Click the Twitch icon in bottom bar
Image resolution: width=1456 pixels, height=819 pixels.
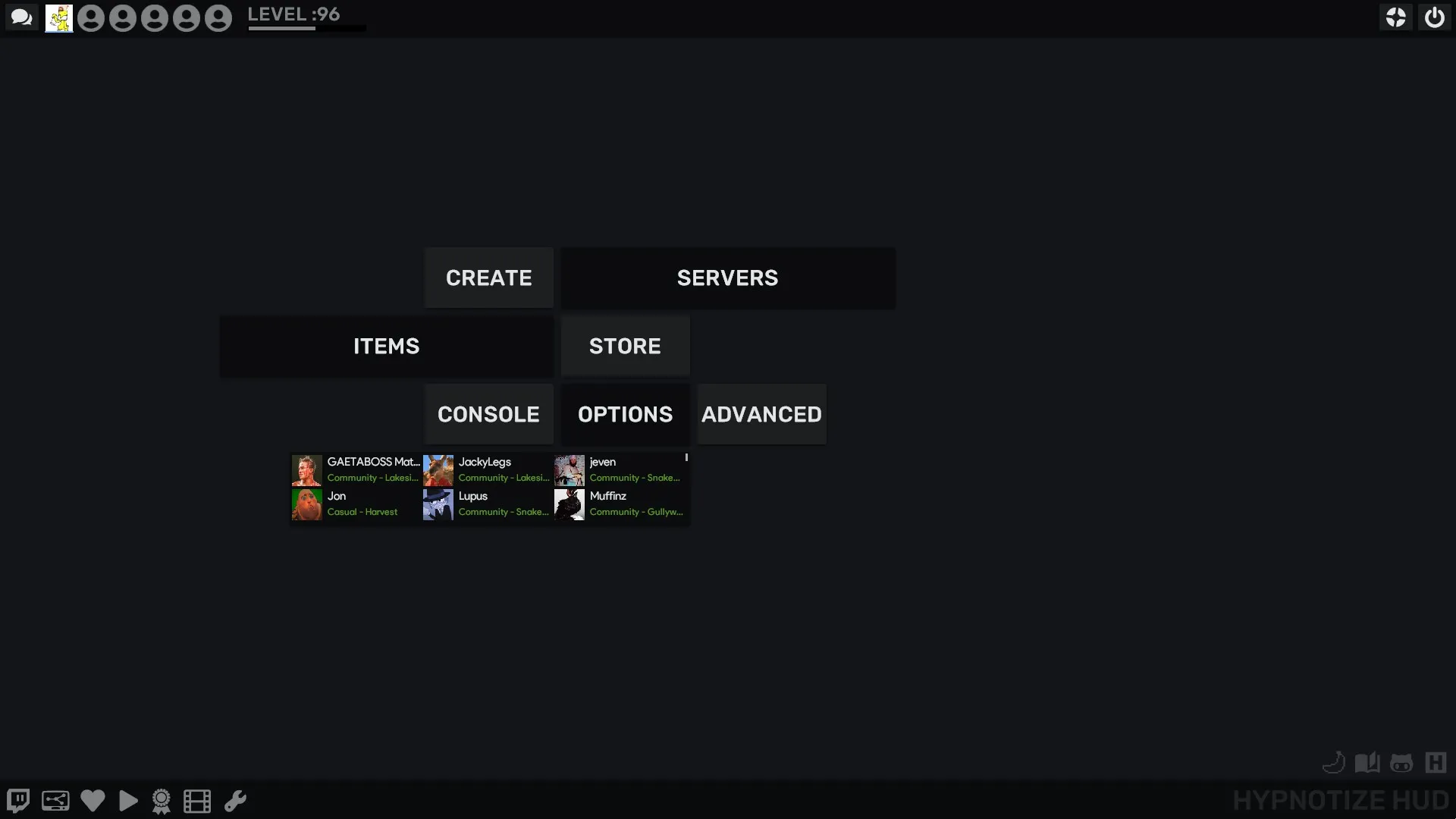point(18,801)
